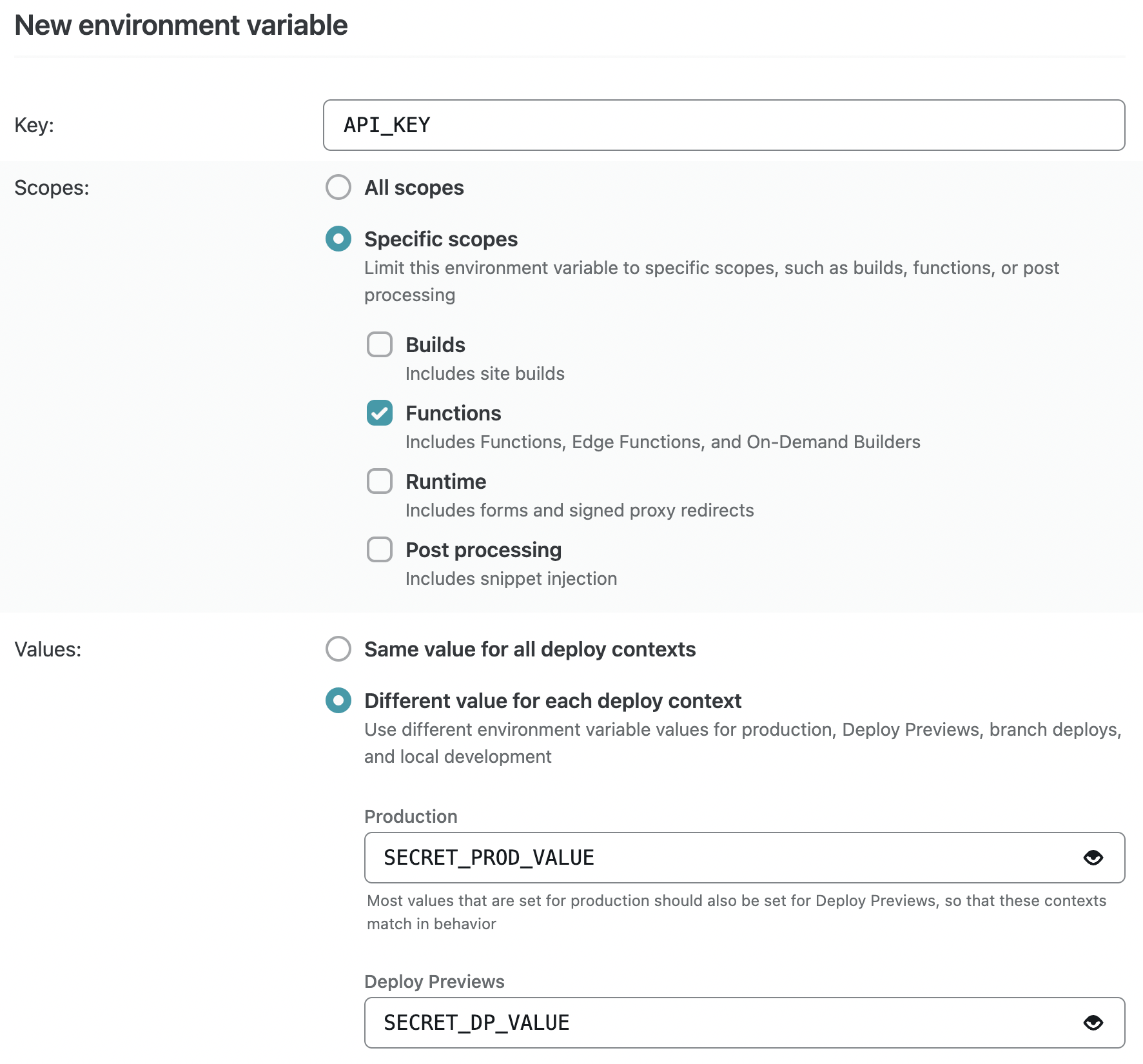Viewport: 1143px width, 1064px height.
Task: Select the Specific scopes radio option
Action: (338, 239)
